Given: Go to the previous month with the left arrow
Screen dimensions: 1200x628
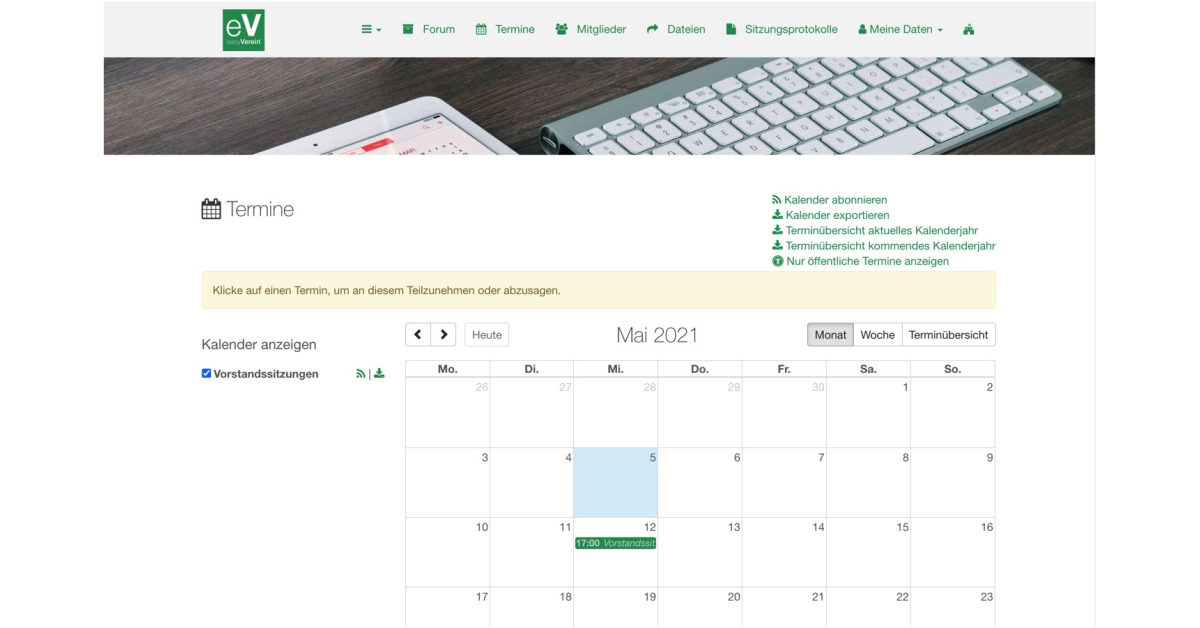Looking at the screenshot, I should 418,335.
